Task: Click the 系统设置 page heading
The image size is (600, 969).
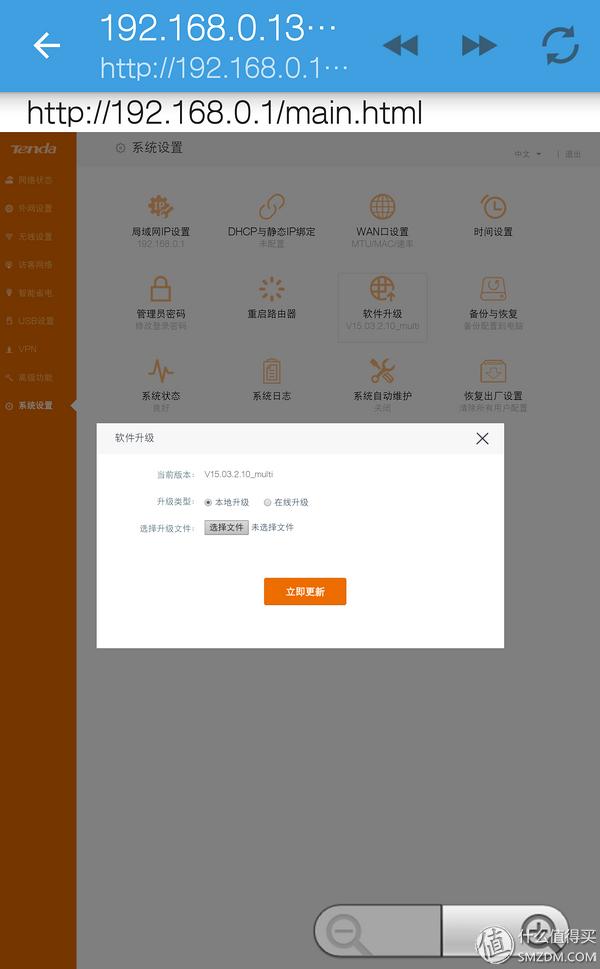Action: (157, 148)
